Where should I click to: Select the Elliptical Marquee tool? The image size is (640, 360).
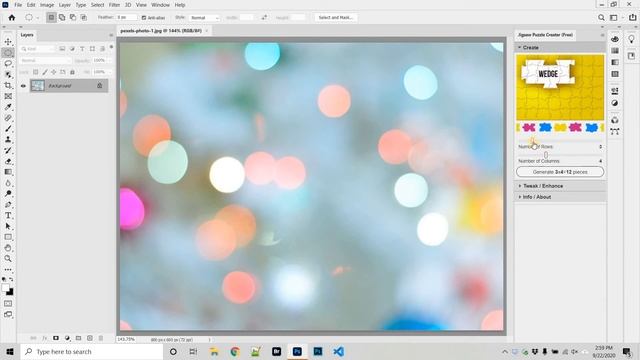click(x=8, y=53)
